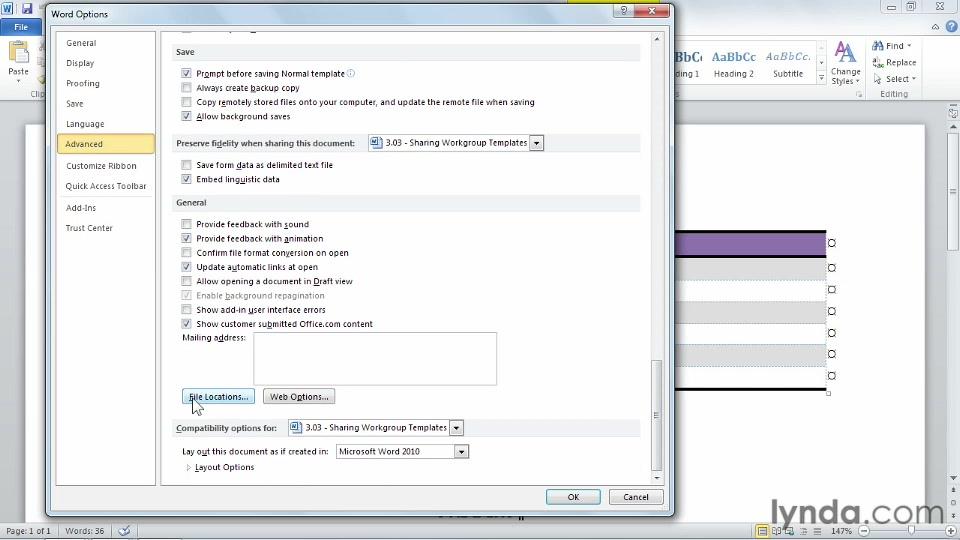The height and width of the screenshot is (540, 960).
Task: Click the 147% zoom level in status bar
Action: tap(842, 531)
